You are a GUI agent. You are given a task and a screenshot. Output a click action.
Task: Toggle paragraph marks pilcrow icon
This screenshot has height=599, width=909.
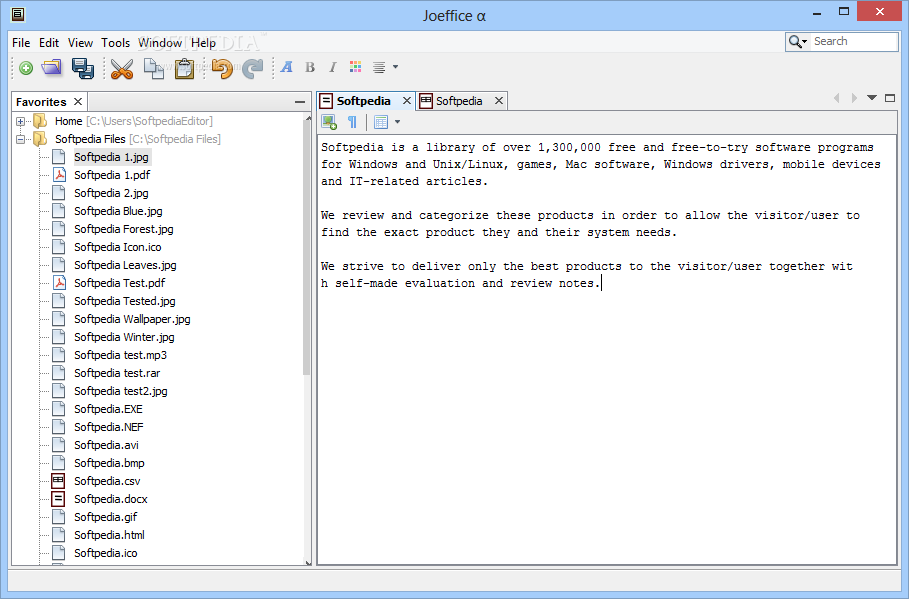pyautogui.click(x=352, y=122)
